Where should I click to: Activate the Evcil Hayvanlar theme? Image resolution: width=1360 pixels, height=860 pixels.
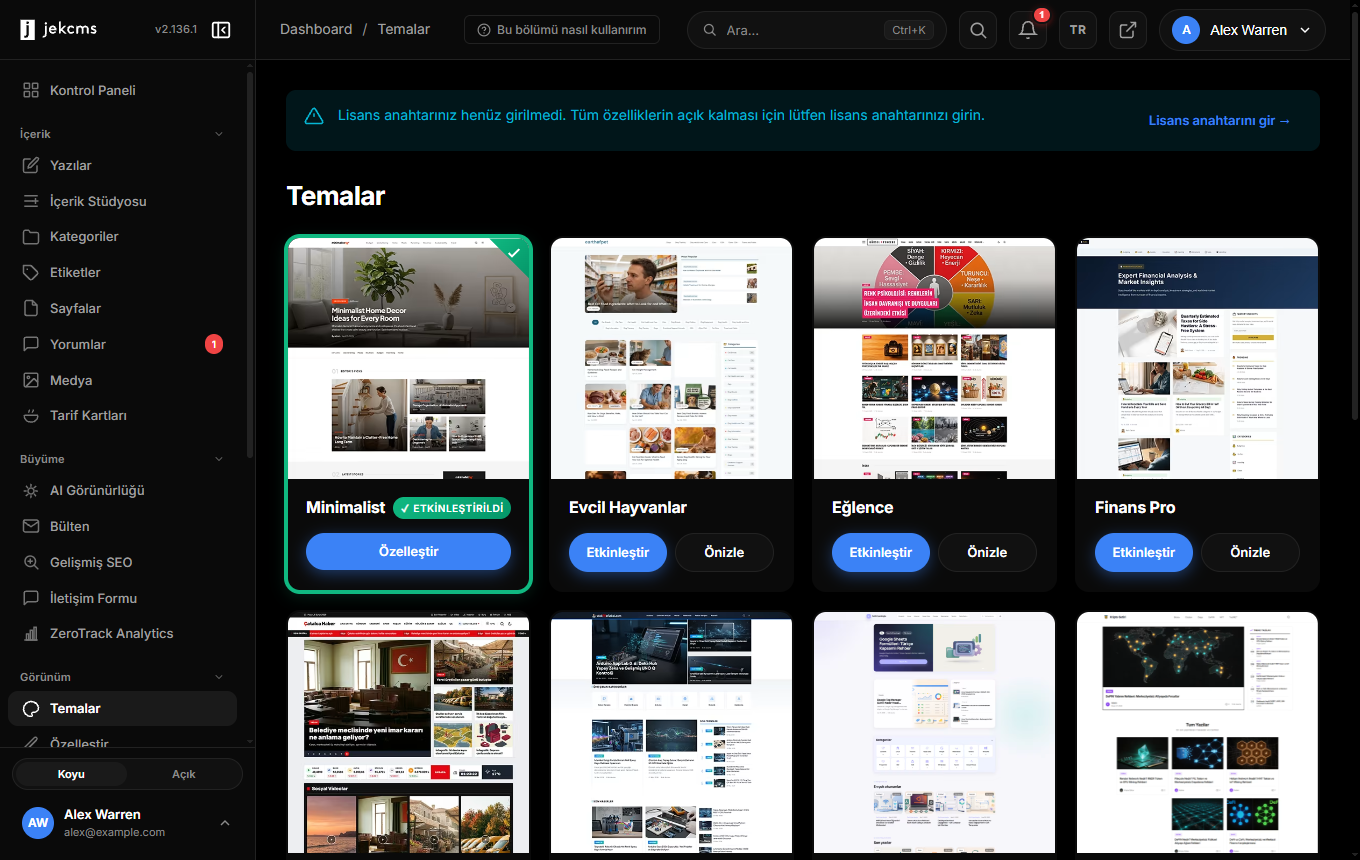618,552
